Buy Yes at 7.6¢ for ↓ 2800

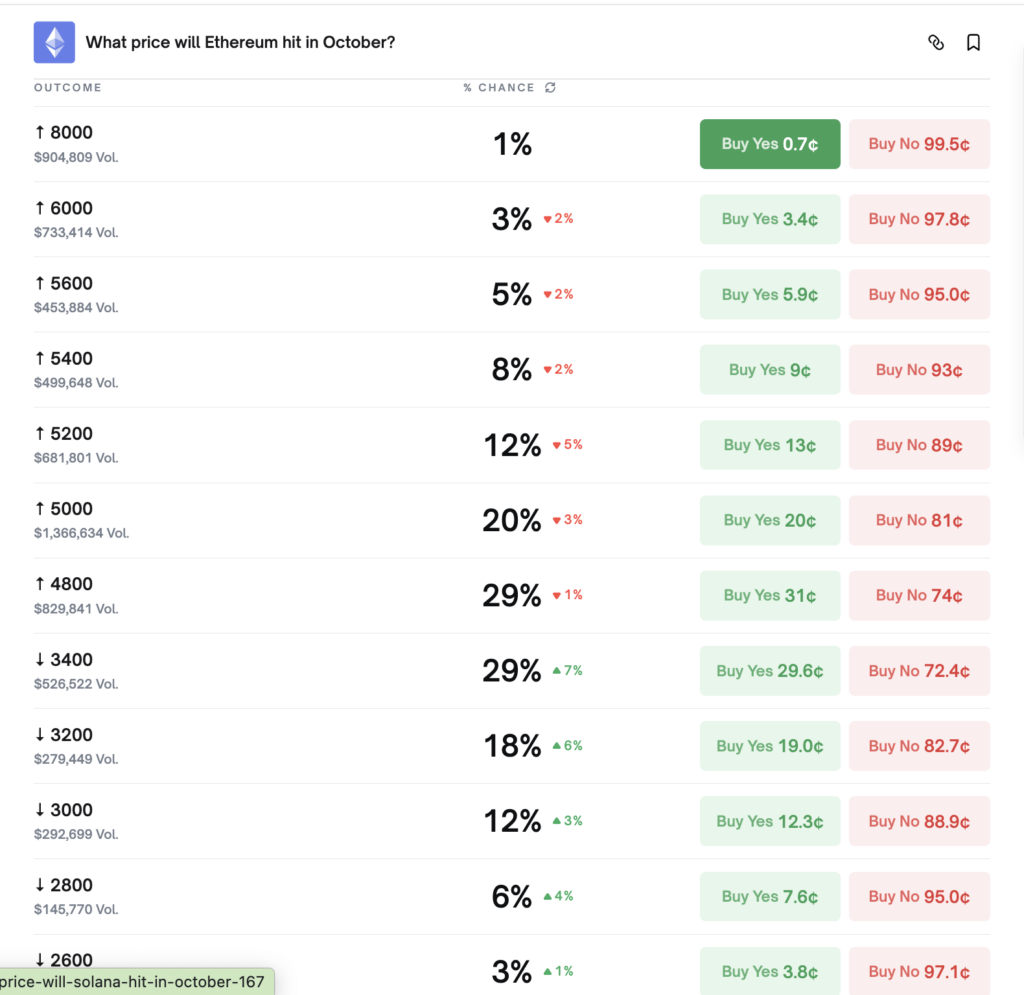770,896
